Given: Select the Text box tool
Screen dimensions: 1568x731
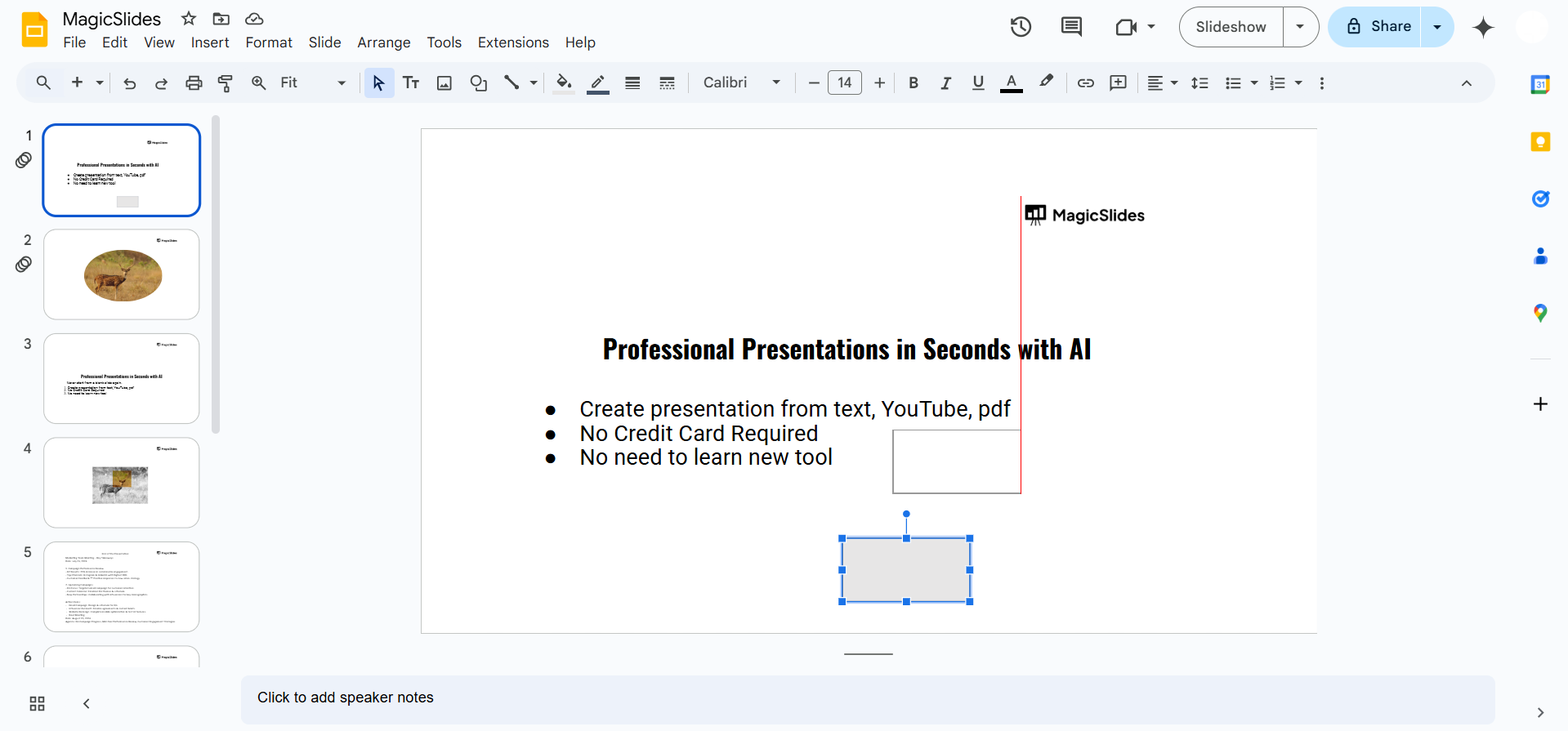Looking at the screenshot, I should point(411,82).
